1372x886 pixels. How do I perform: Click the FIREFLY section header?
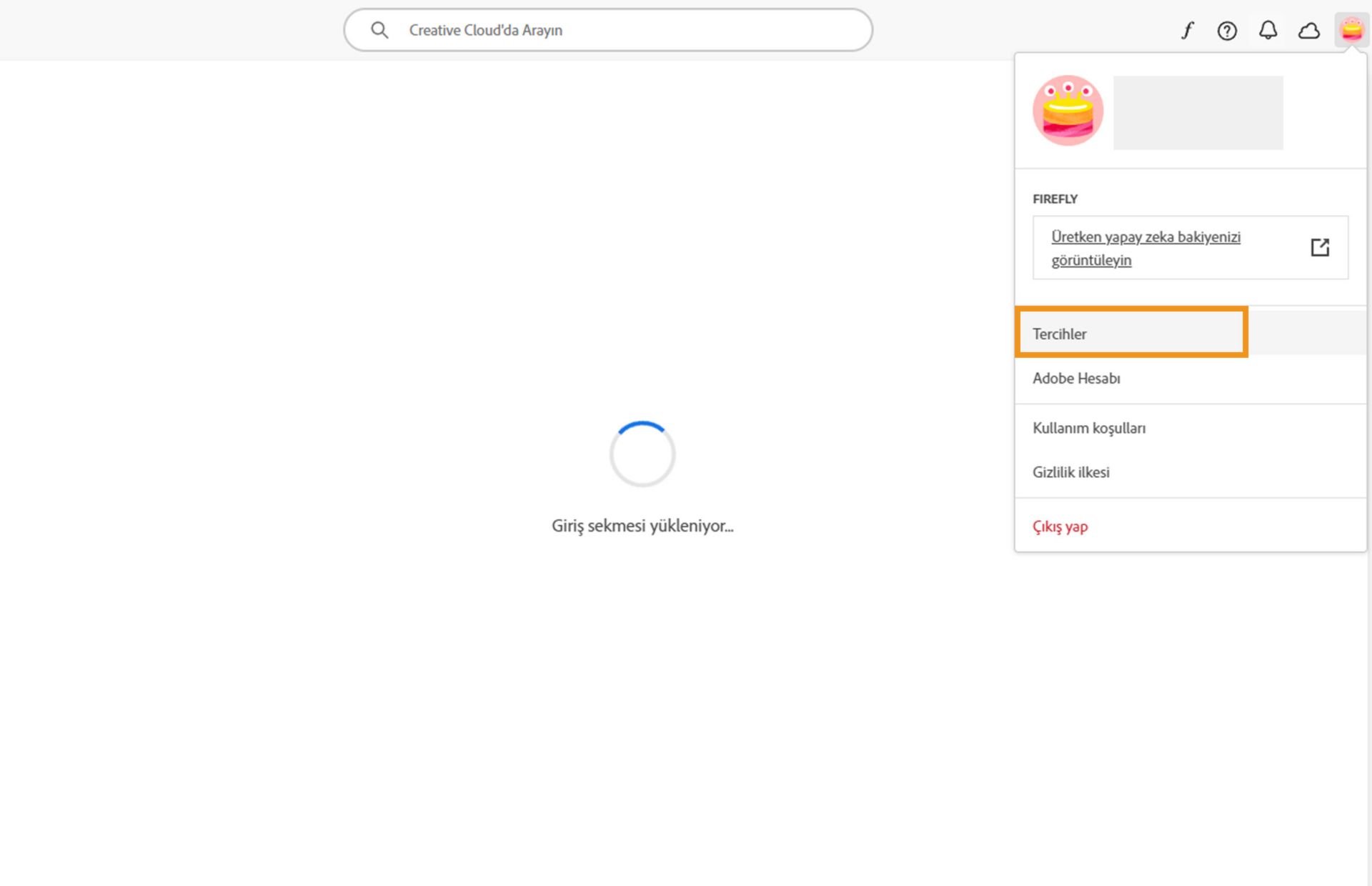coord(1055,199)
